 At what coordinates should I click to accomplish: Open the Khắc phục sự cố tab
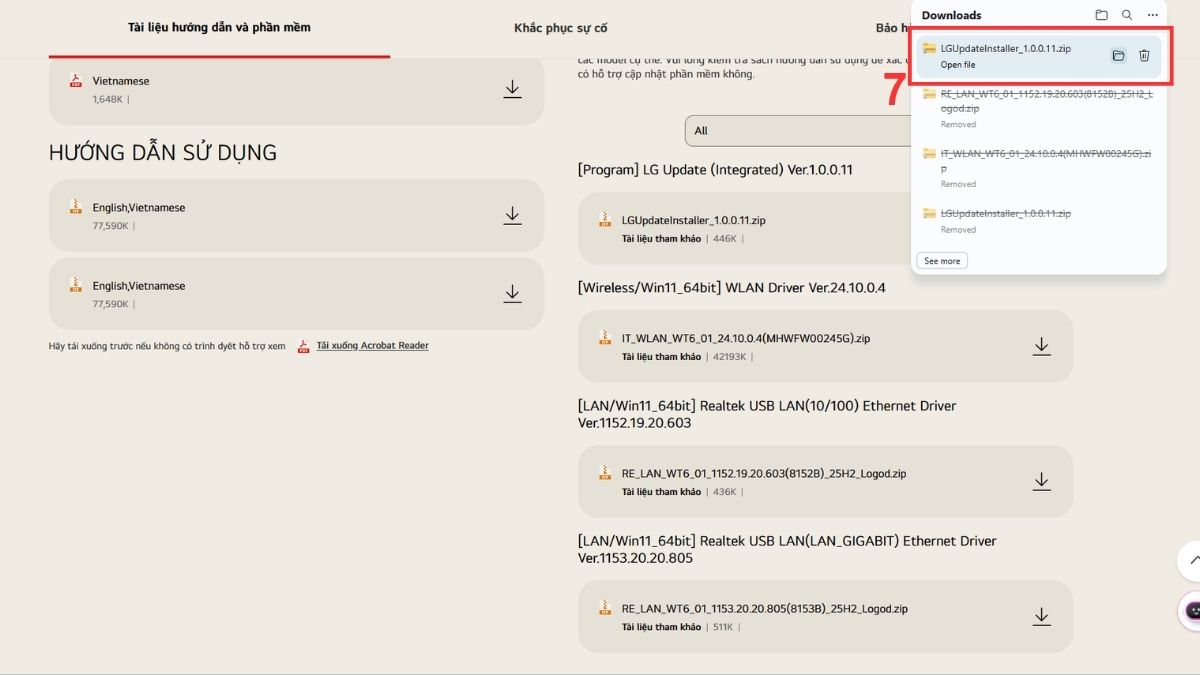click(561, 28)
